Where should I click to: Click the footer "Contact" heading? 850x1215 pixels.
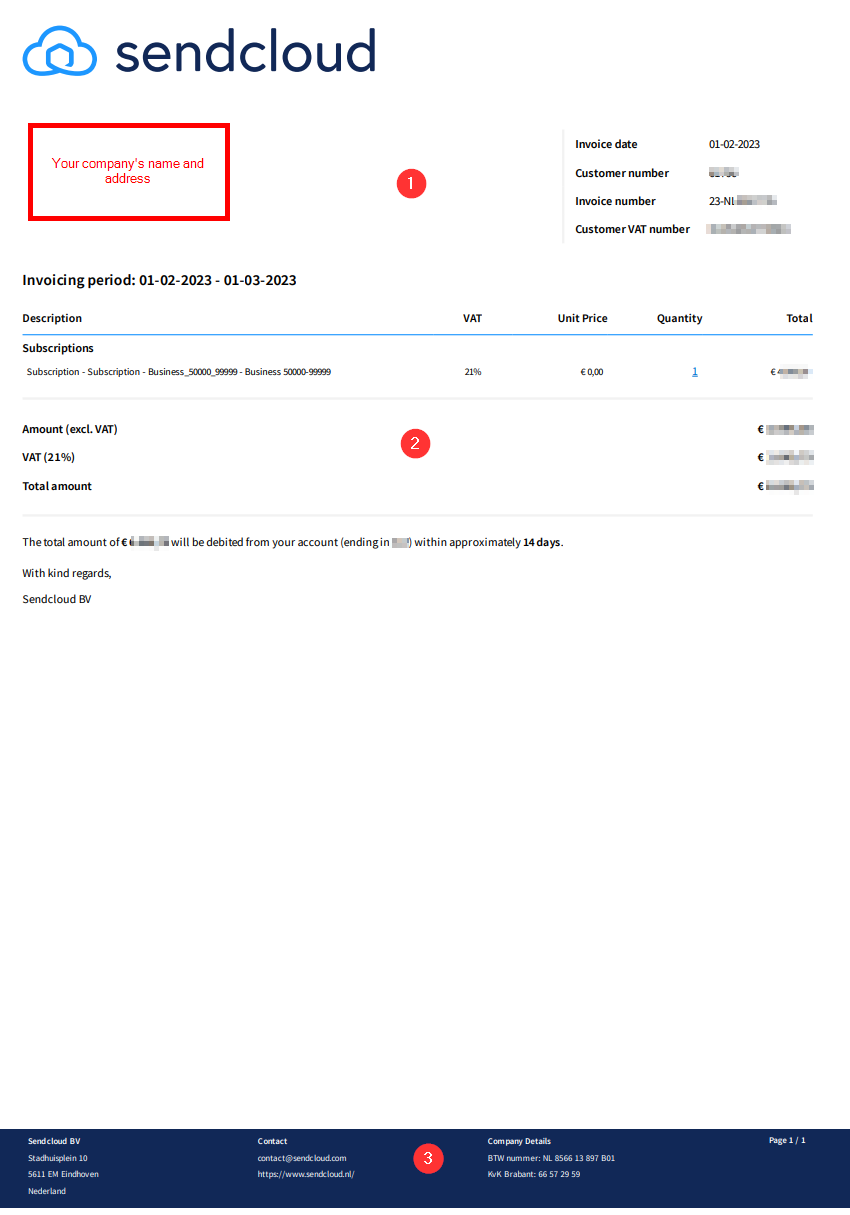tap(272, 1141)
